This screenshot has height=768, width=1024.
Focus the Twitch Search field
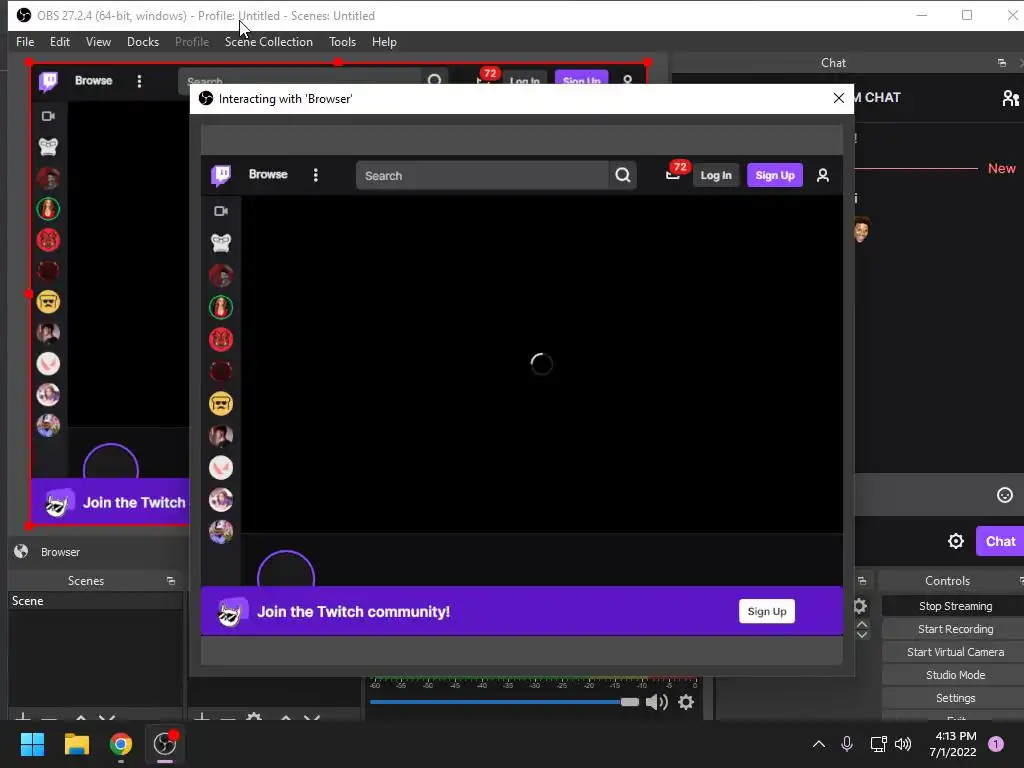(x=482, y=175)
